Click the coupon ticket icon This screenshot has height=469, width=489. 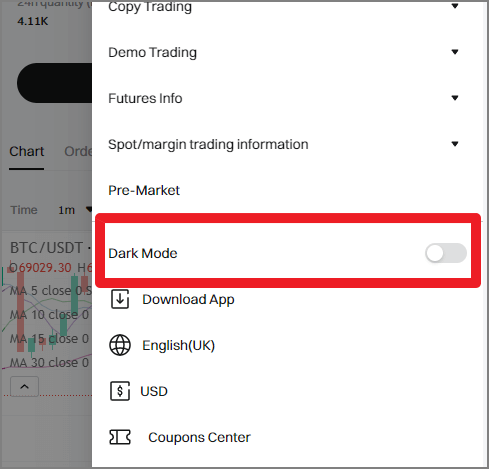120,437
